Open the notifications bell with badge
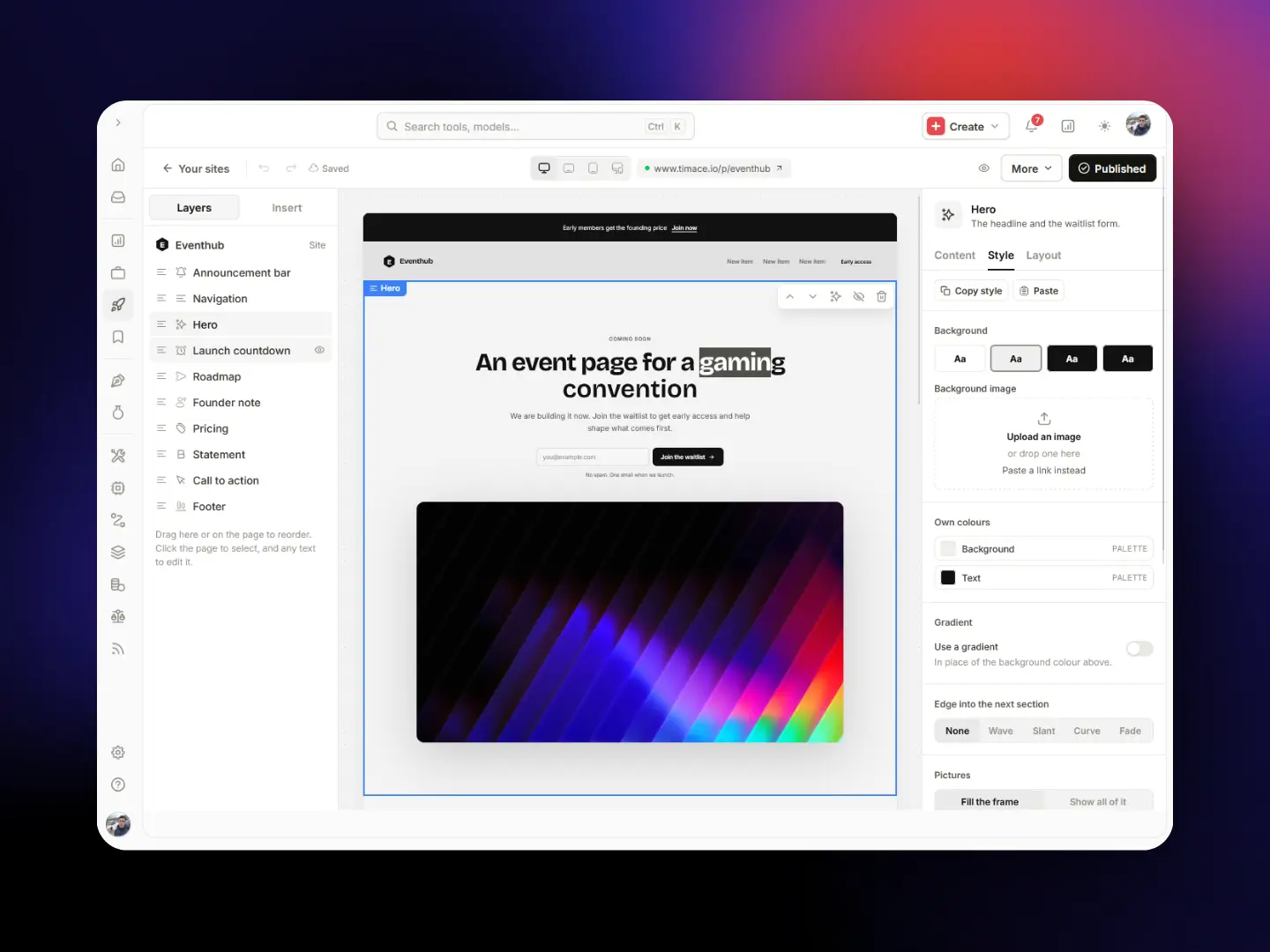1270x952 pixels. 1032,126
